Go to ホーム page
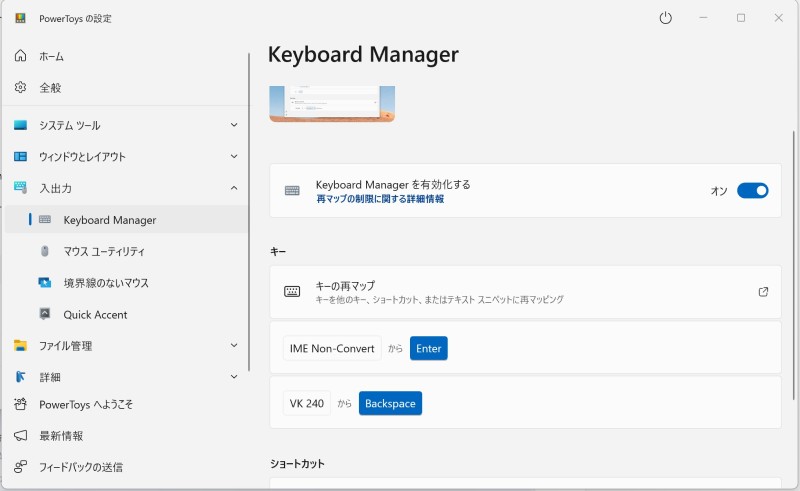This screenshot has height=491, width=800. pyautogui.click(x=126, y=56)
